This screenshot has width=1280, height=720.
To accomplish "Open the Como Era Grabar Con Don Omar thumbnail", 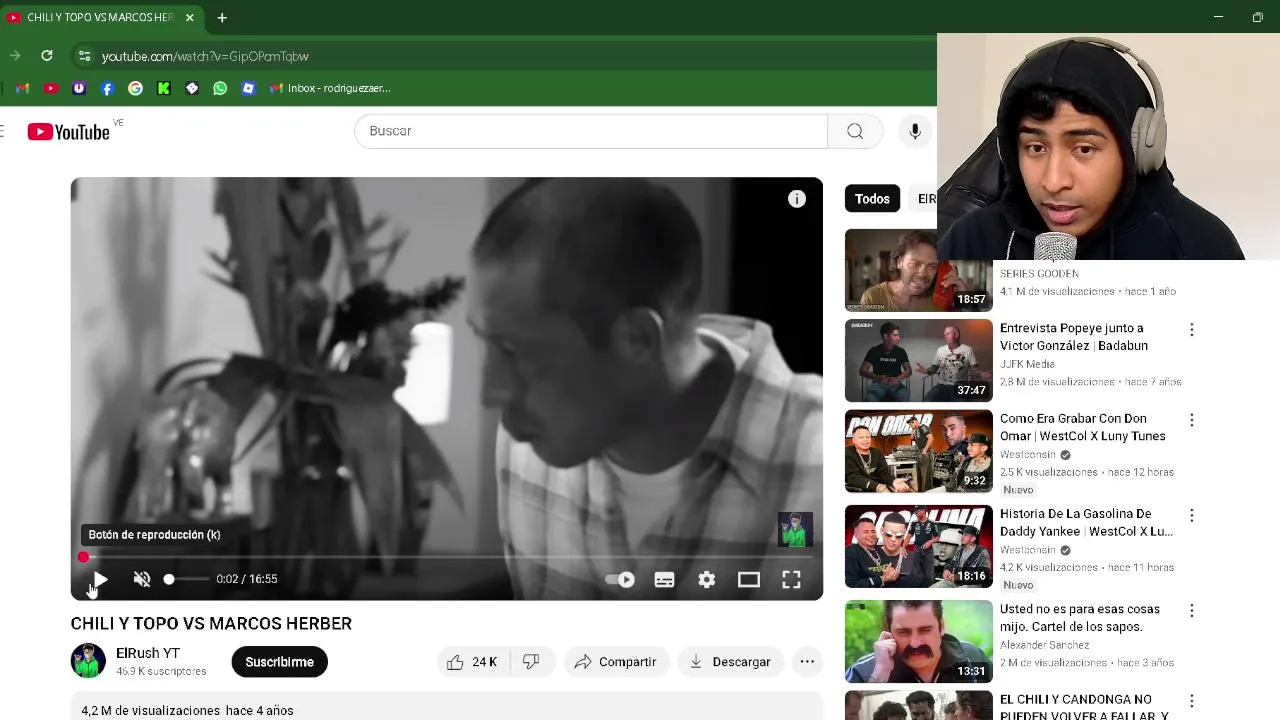I will coord(919,451).
